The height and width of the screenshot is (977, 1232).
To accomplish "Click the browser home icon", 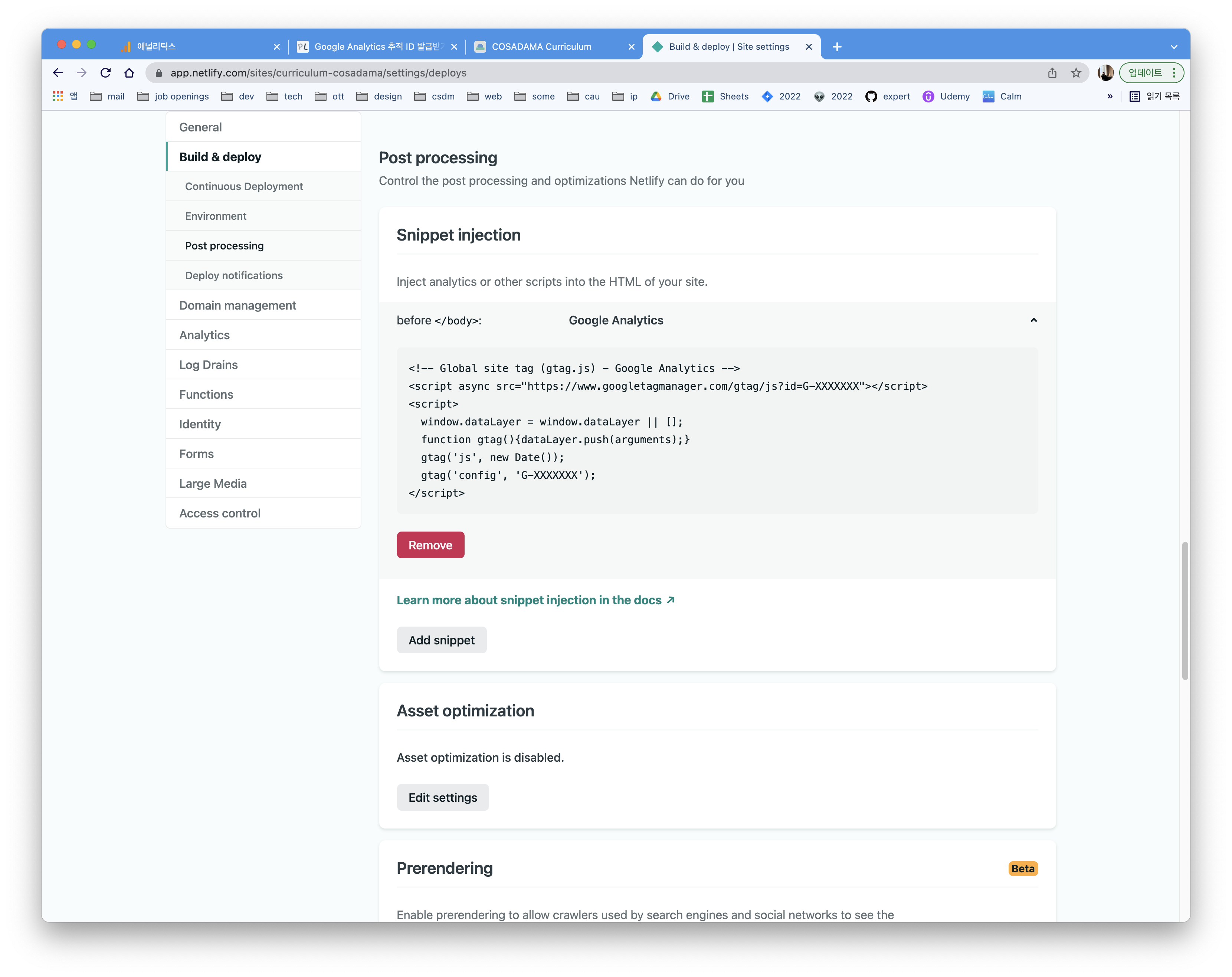I will 129,73.
